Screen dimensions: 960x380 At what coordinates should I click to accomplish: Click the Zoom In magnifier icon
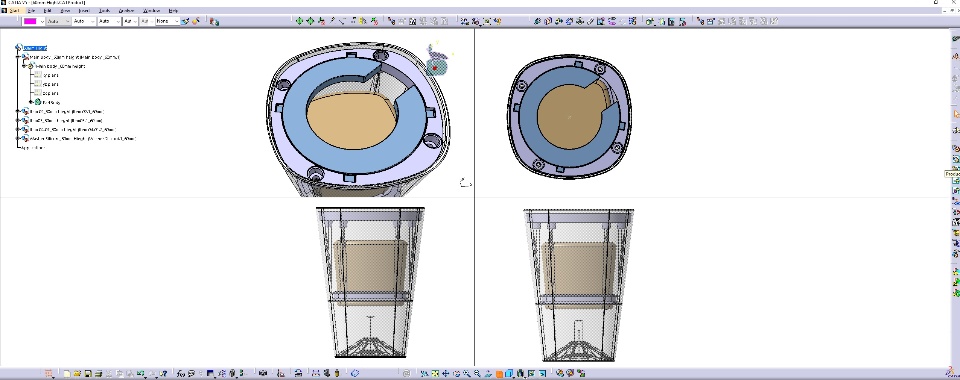pos(467,373)
